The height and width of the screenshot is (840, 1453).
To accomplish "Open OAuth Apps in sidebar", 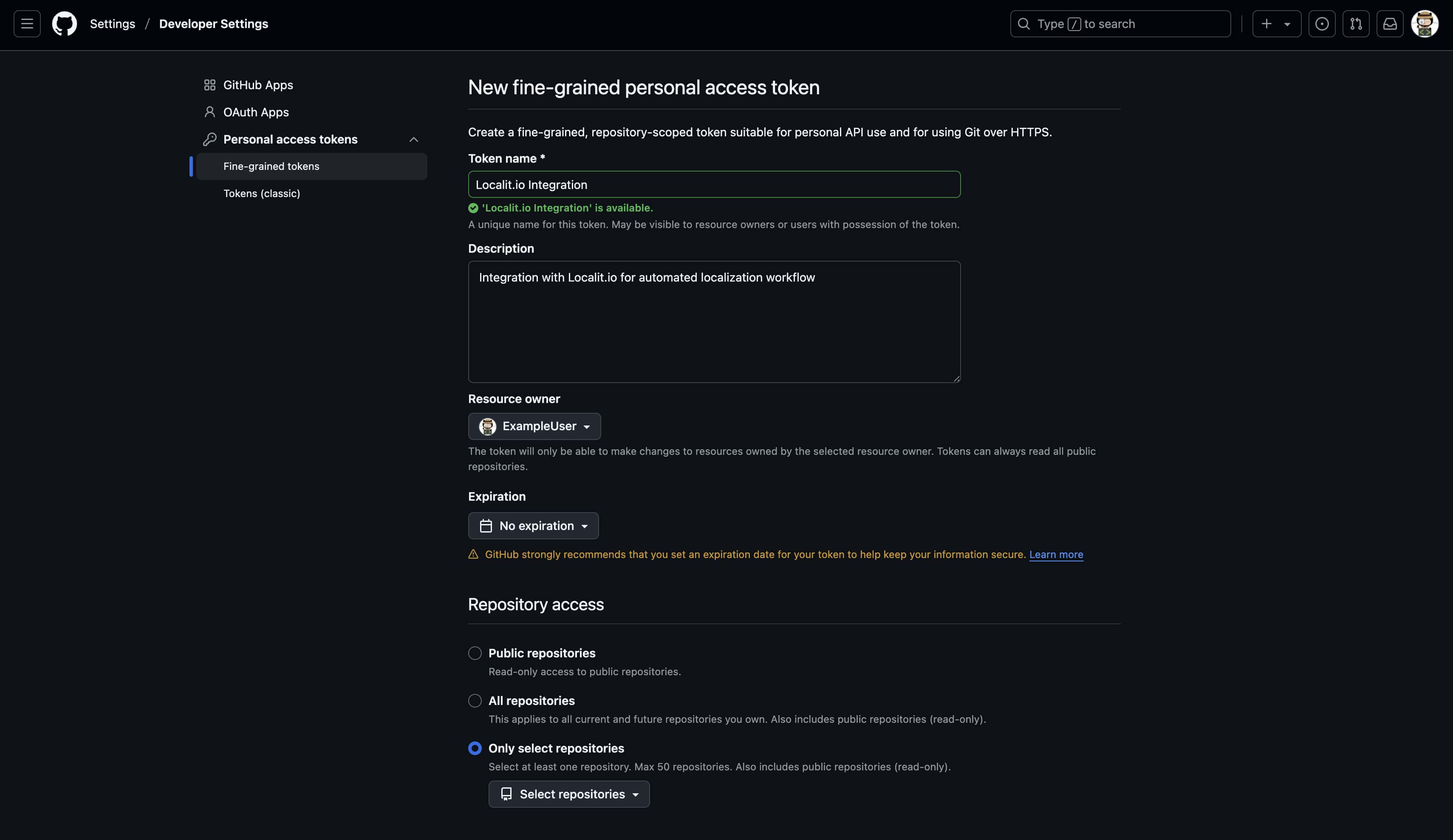I will pyautogui.click(x=311, y=112).
